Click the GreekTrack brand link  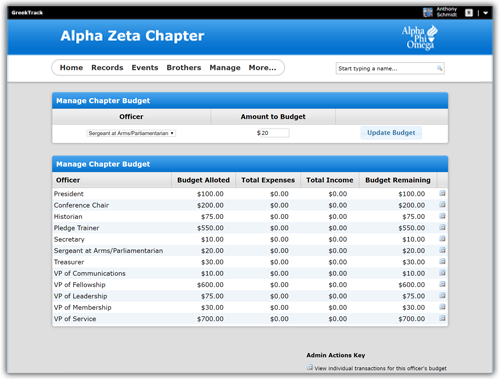point(27,13)
